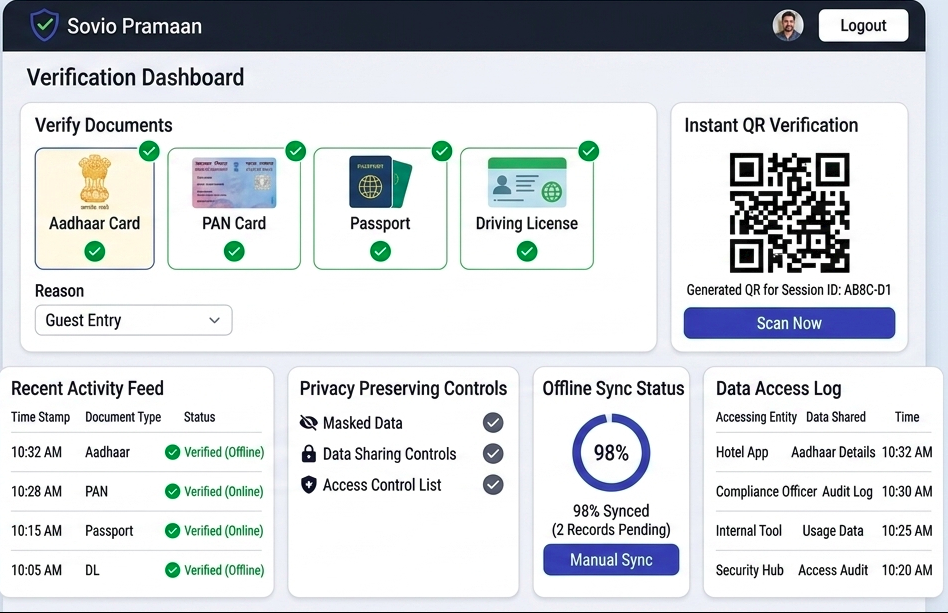Click the Hotel App log entry
This screenshot has width=948, height=613.
[742, 452]
